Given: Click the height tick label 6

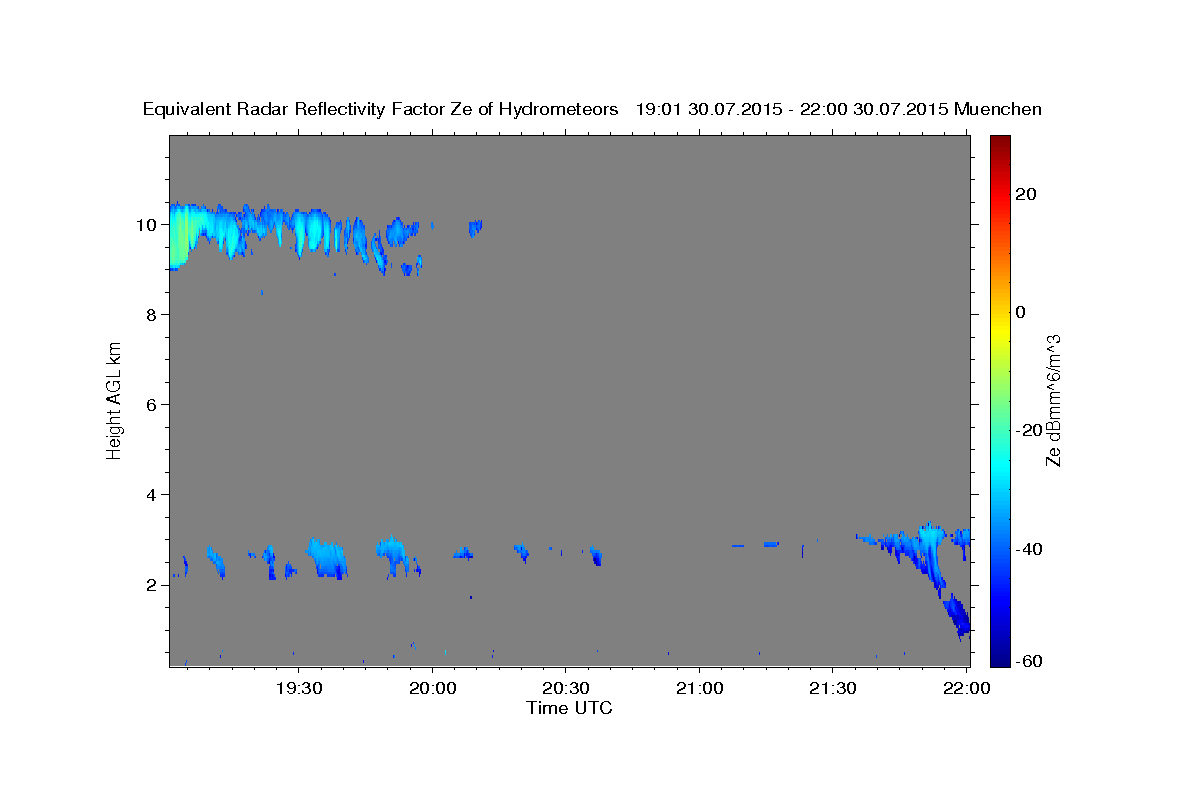Looking at the screenshot, I should (x=151, y=405).
